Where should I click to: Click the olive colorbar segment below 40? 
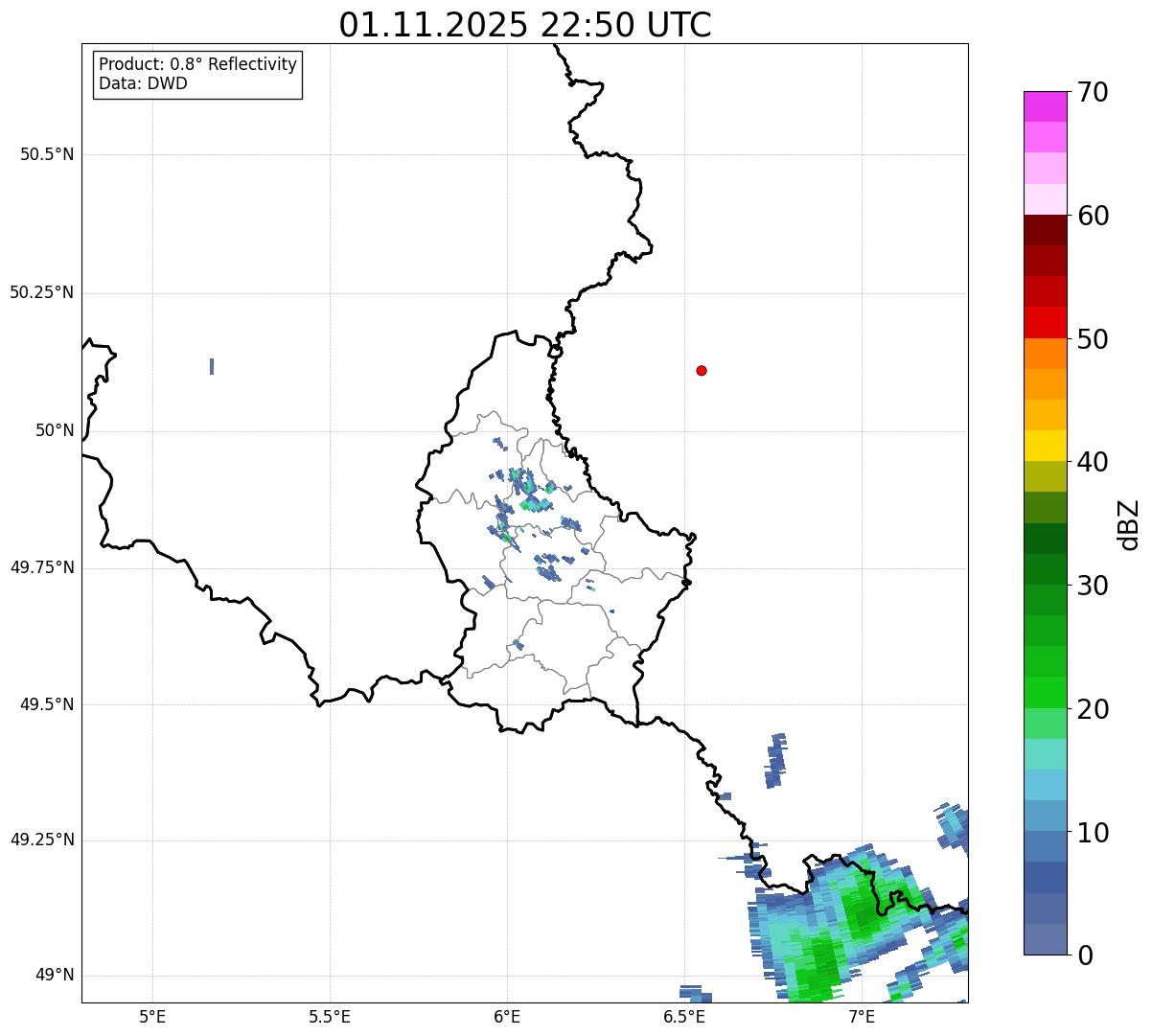click(1045, 476)
